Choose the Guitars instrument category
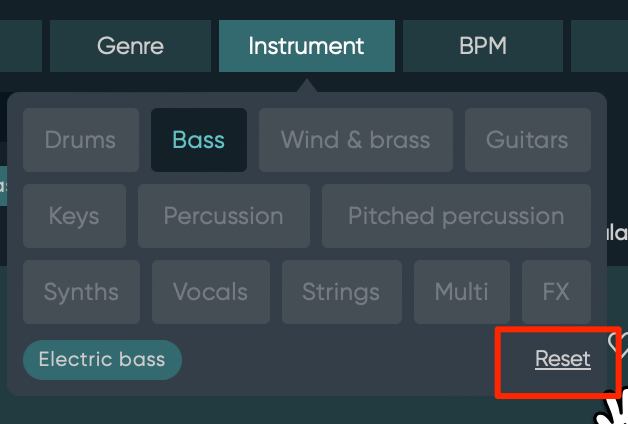Screen dimensions: 628x424 click(527, 140)
